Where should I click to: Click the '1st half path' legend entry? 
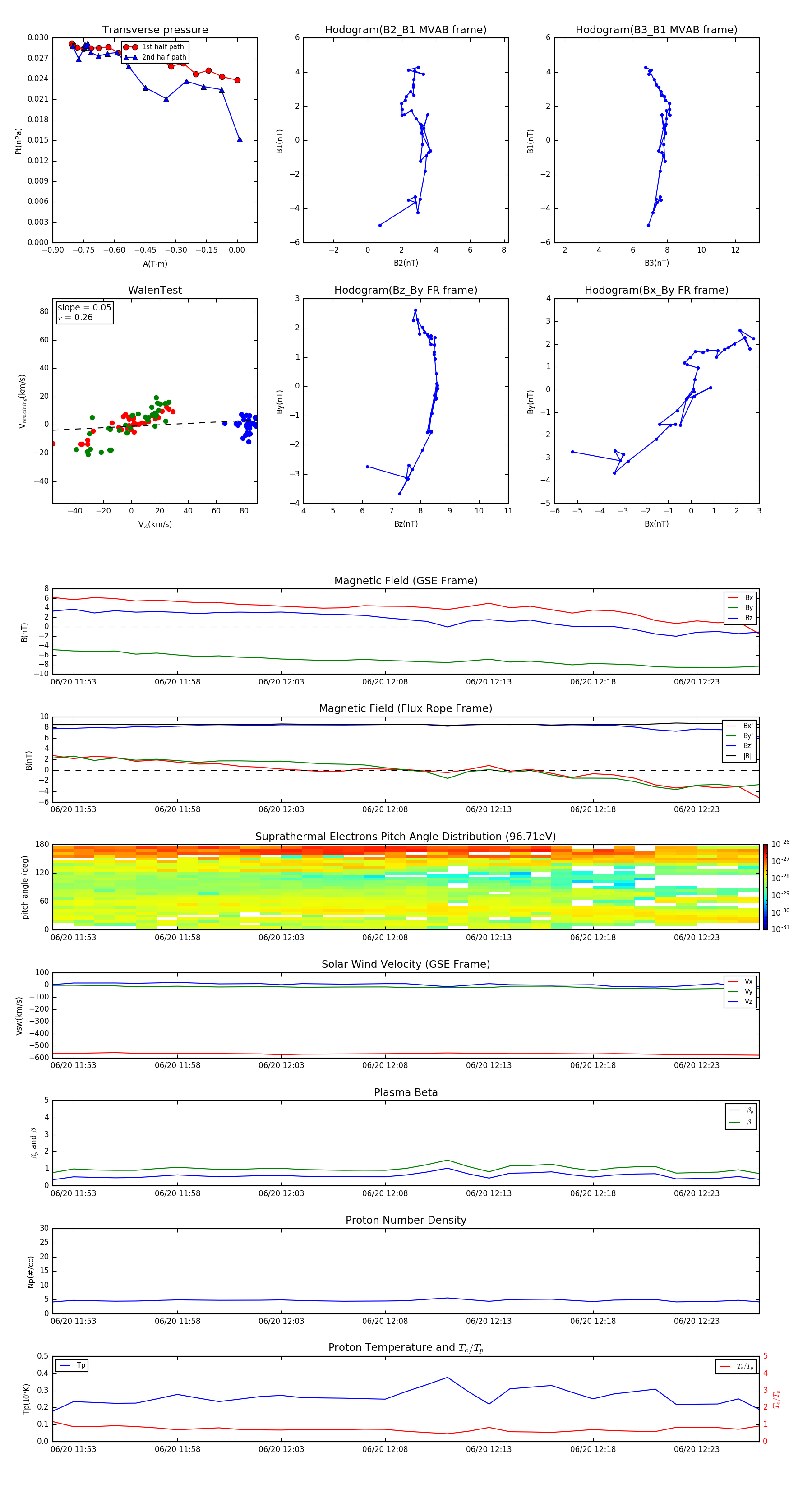tap(154, 47)
